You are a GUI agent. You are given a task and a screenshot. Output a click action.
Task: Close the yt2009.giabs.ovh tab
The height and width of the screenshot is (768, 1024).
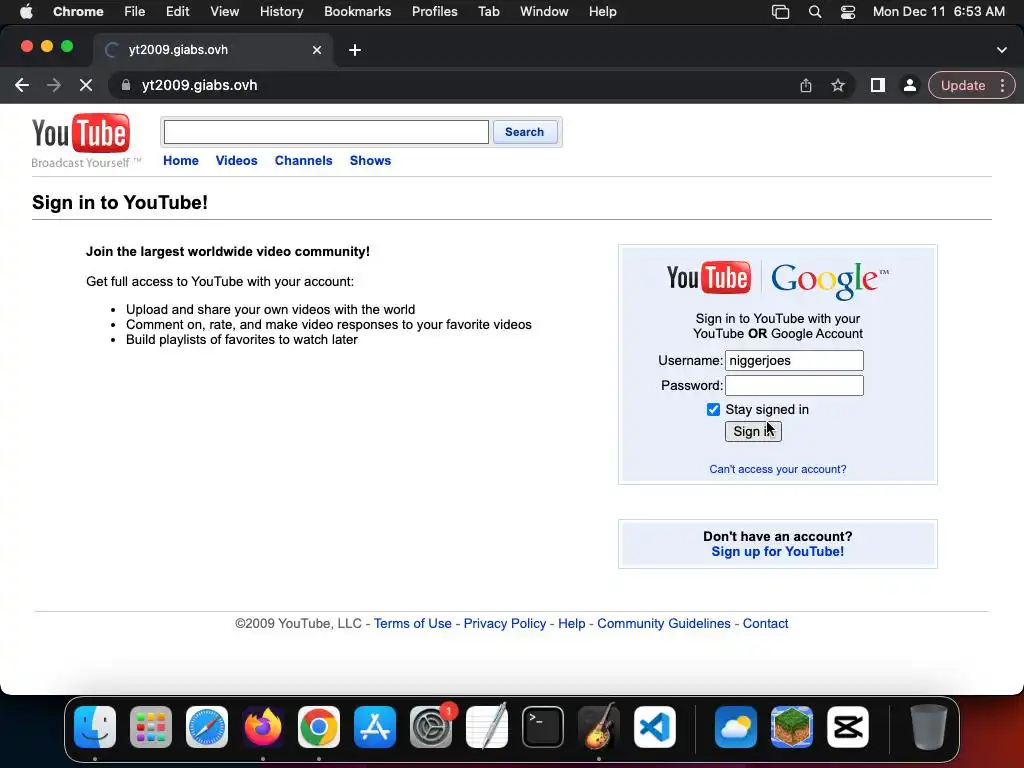317,50
